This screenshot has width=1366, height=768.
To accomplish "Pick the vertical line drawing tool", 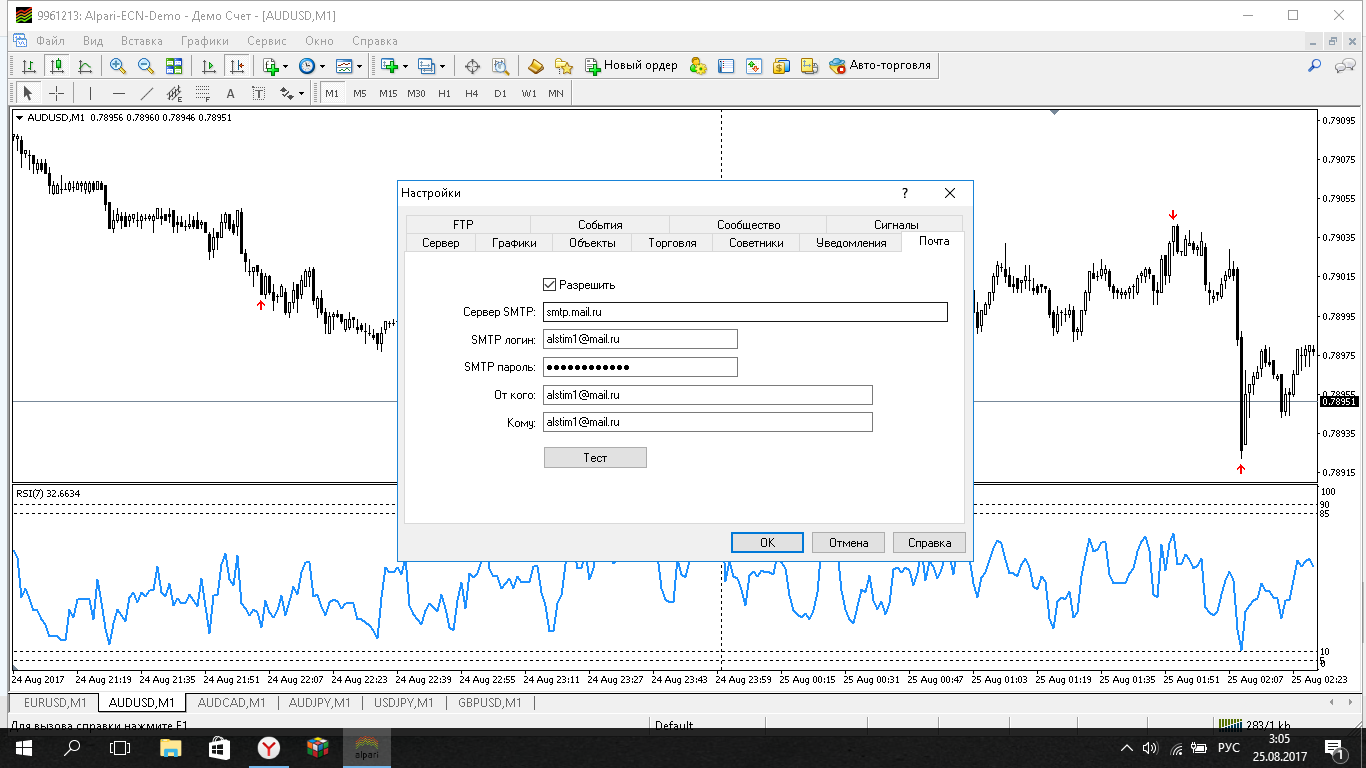I will (90, 93).
